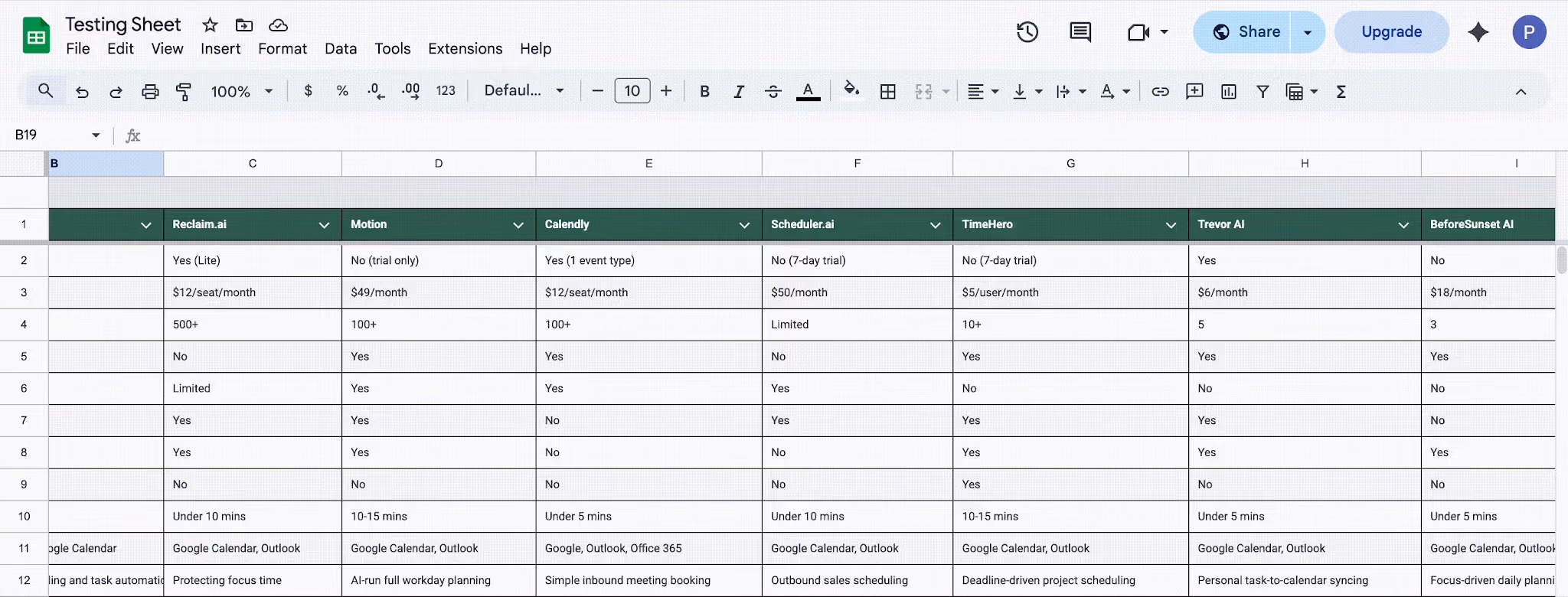The height and width of the screenshot is (597, 1568).
Task: Decrease font size with minus button
Action: point(598,92)
